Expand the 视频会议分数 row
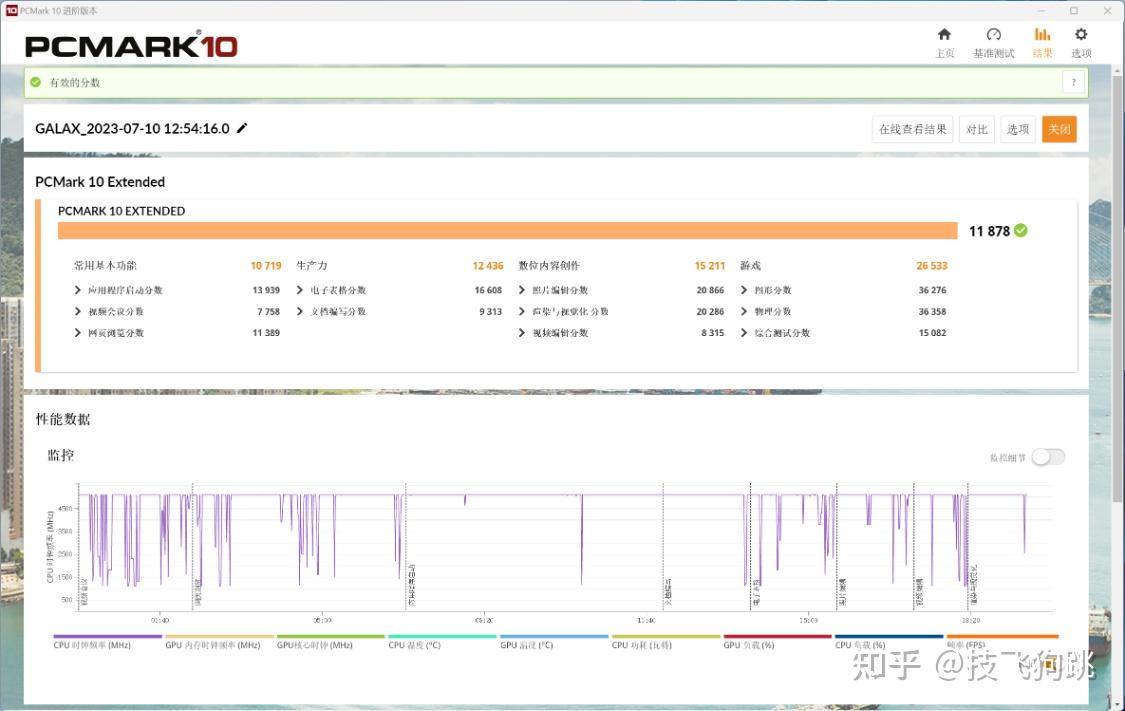 tap(77, 311)
